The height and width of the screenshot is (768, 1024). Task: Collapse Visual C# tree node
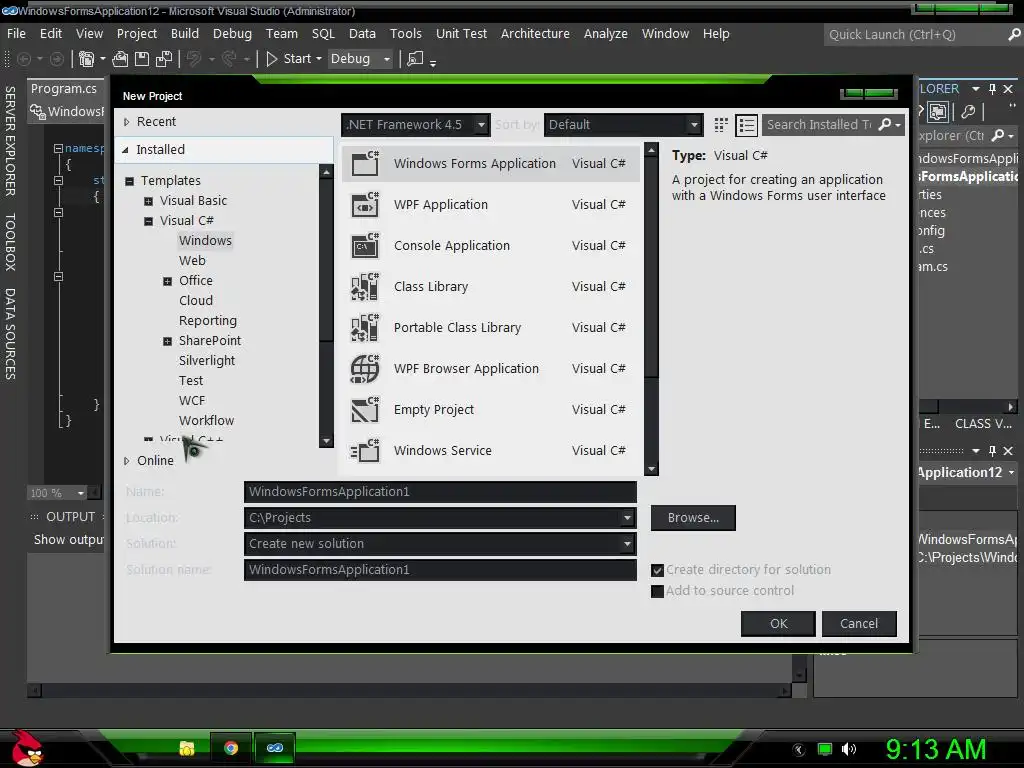148,221
